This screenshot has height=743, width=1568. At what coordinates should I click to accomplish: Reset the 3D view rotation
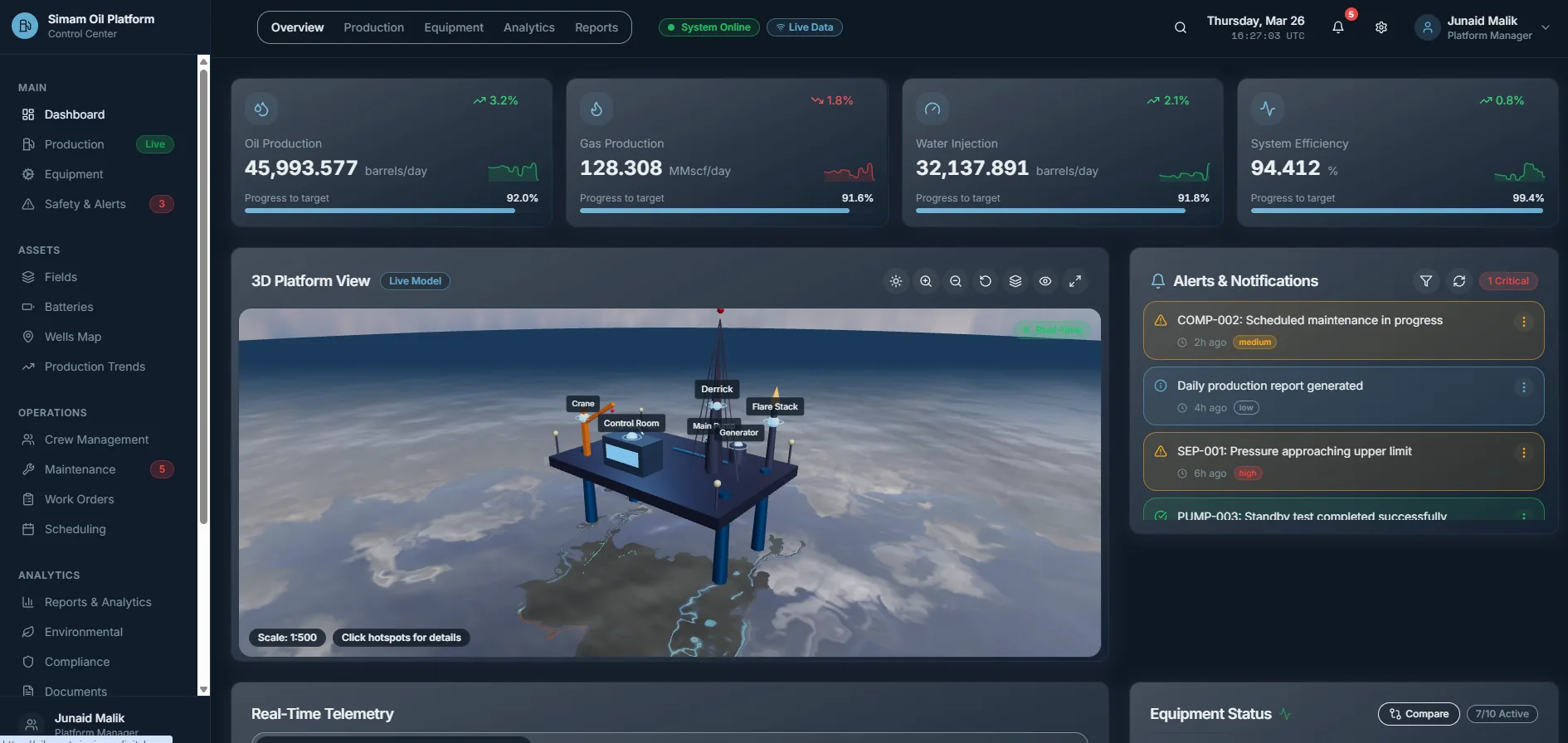(x=986, y=281)
